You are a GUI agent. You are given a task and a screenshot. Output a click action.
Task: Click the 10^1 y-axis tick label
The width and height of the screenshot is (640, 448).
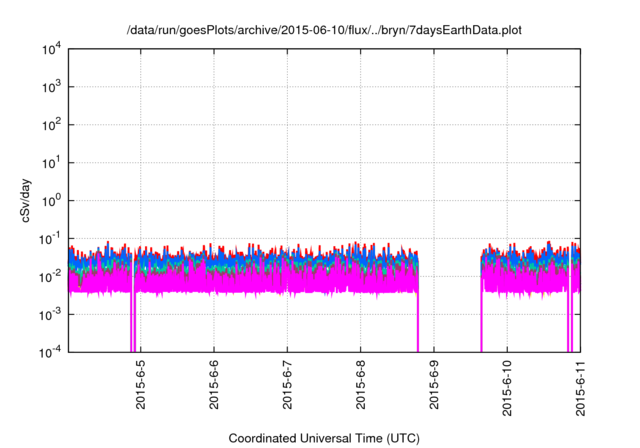coord(52,163)
